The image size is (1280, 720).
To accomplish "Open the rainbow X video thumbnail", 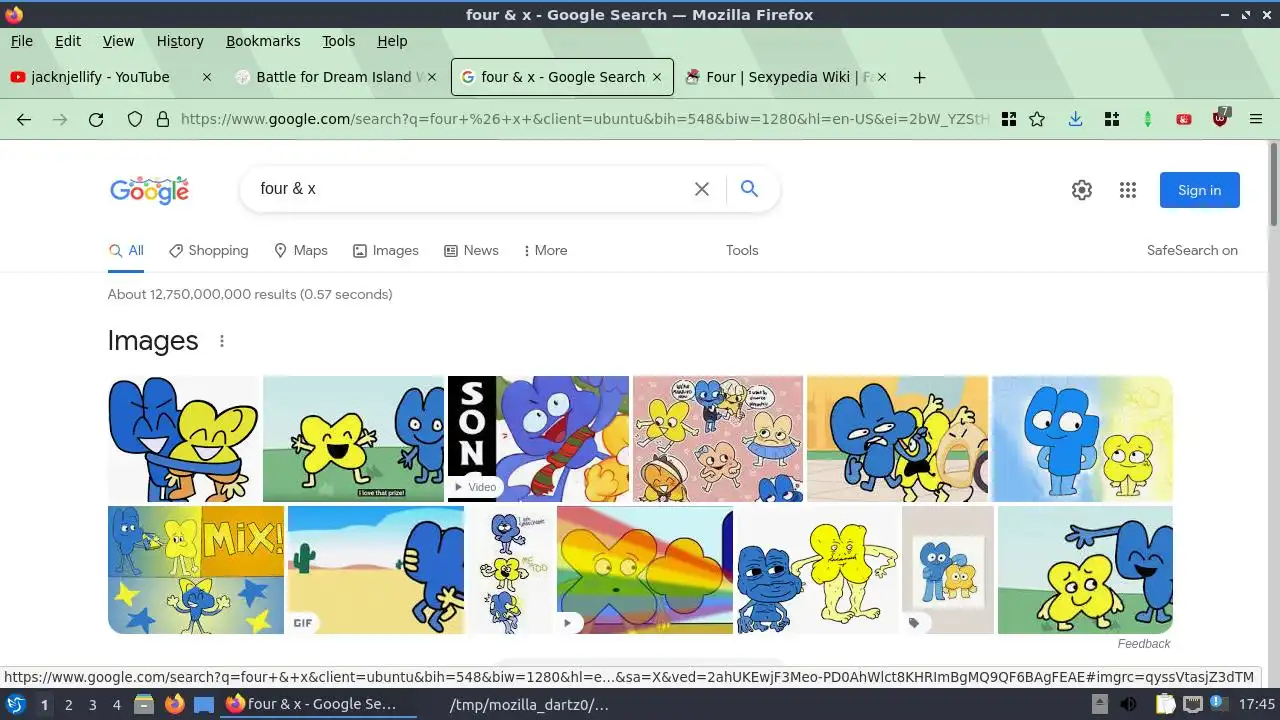I will pos(645,570).
